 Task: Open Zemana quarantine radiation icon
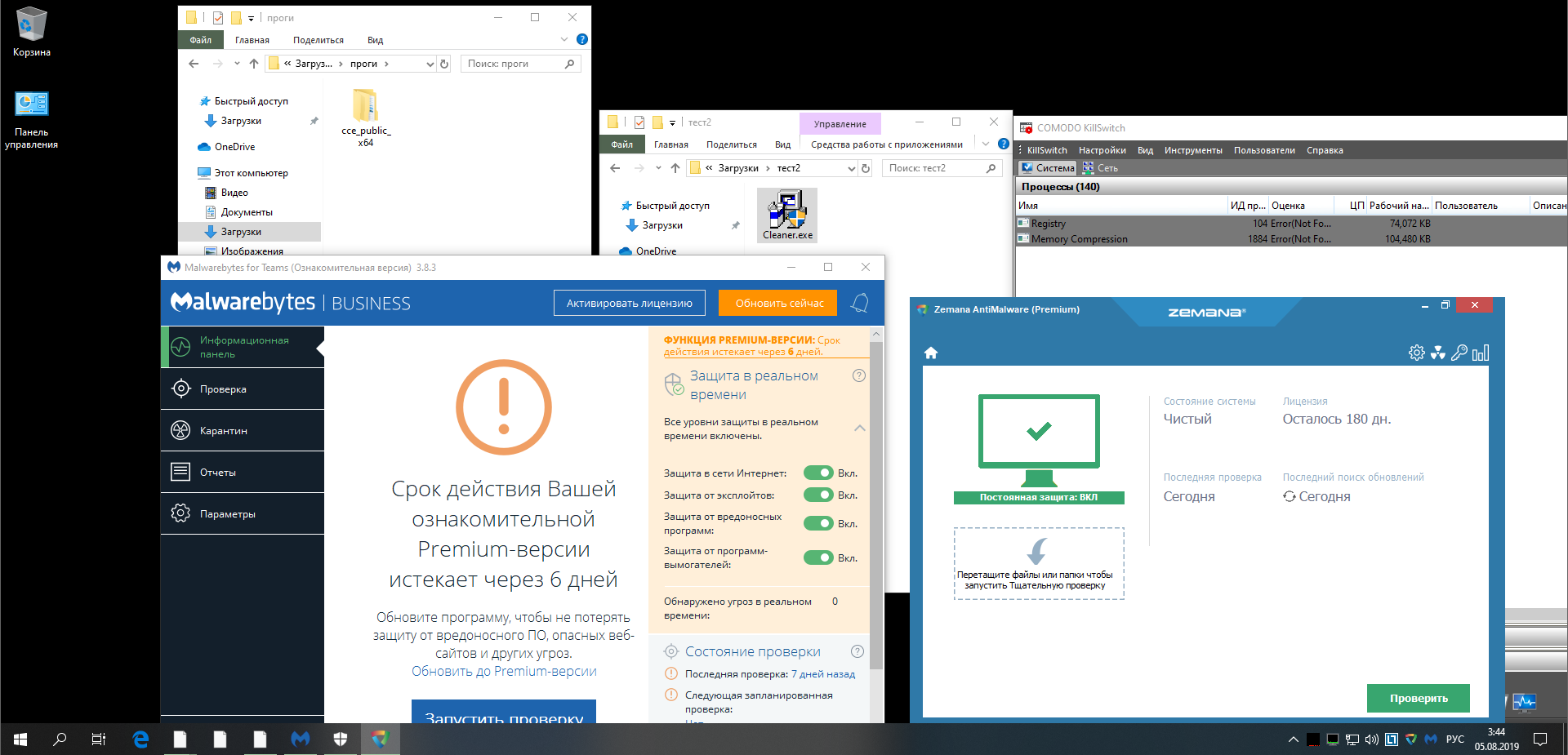(x=1438, y=353)
